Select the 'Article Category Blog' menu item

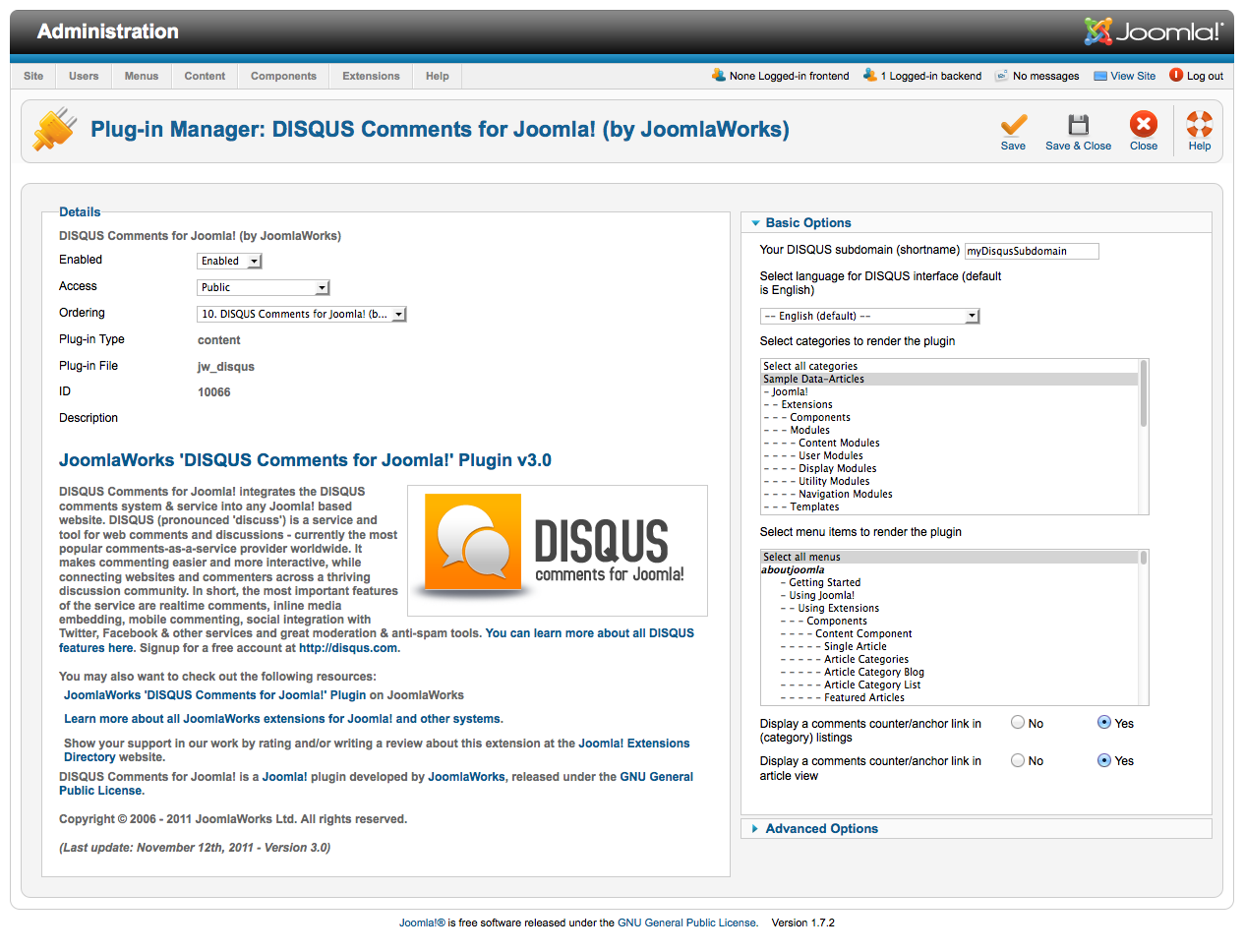(x=949, y=672)
